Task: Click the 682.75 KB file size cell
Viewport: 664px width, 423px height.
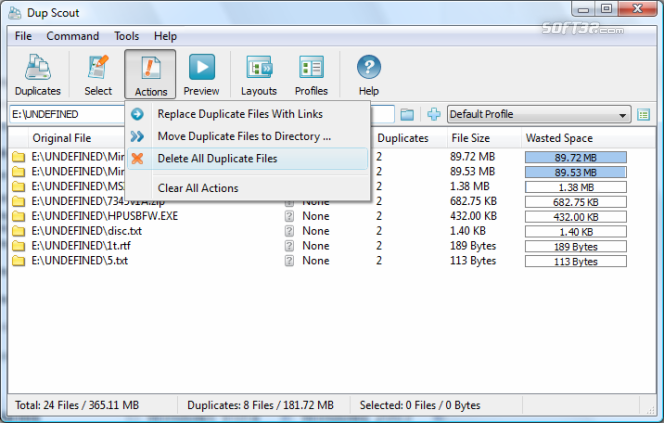Action: (x=473, y=201)
